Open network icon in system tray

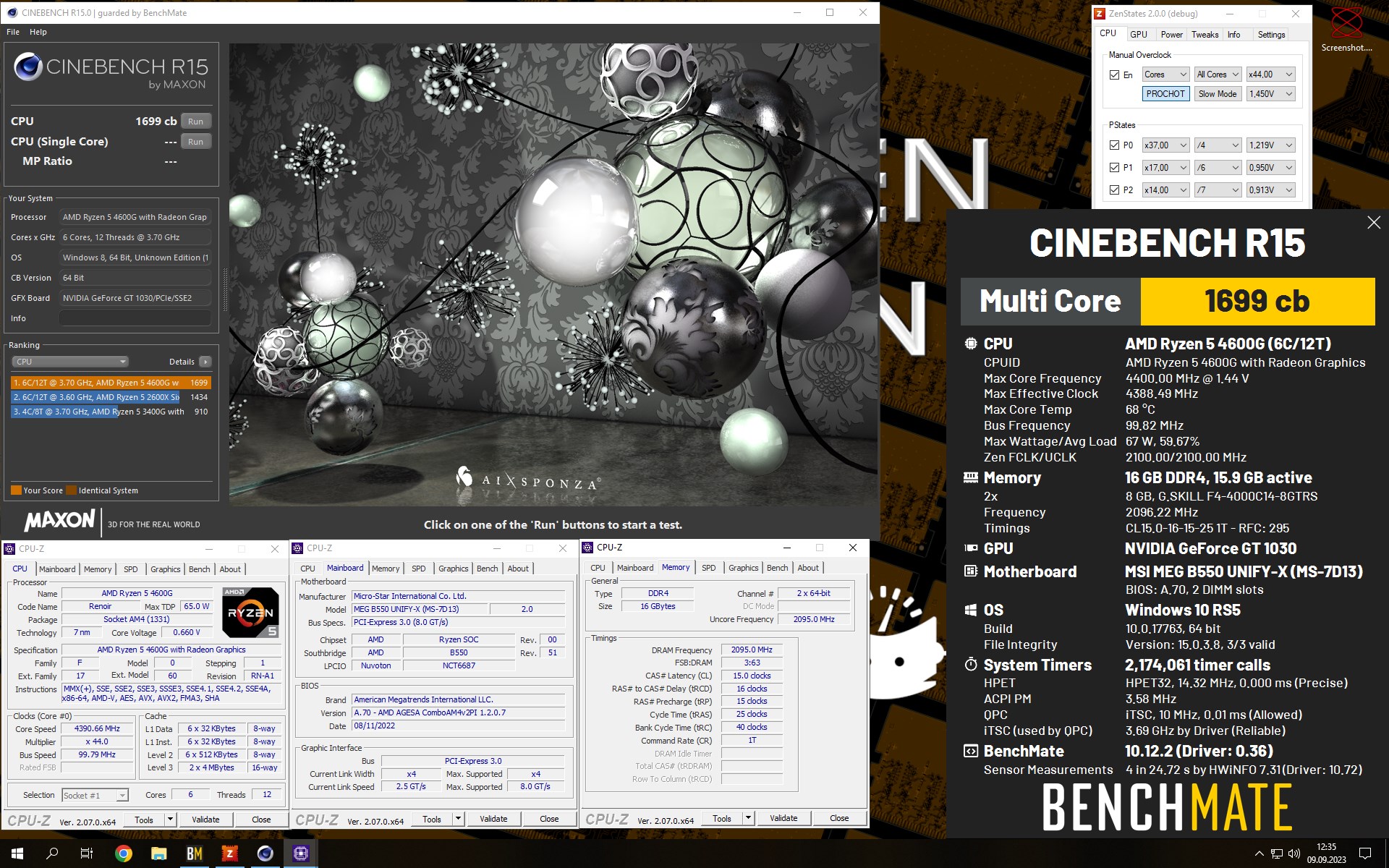(x=1277, y=854)
